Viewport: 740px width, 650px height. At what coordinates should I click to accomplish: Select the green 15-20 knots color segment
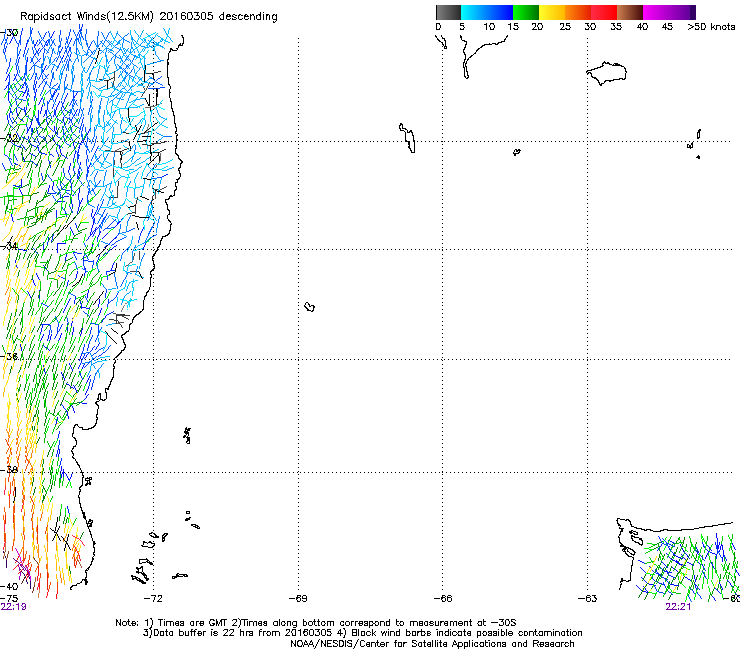click(526, 12)
